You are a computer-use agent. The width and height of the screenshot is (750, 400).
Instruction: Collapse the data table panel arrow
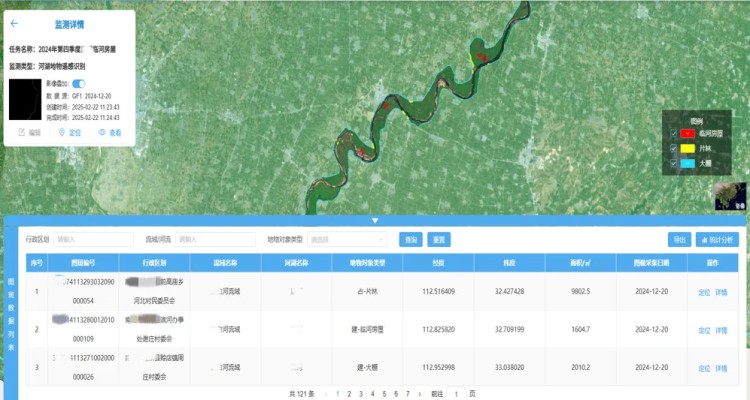tap(375, 220)
